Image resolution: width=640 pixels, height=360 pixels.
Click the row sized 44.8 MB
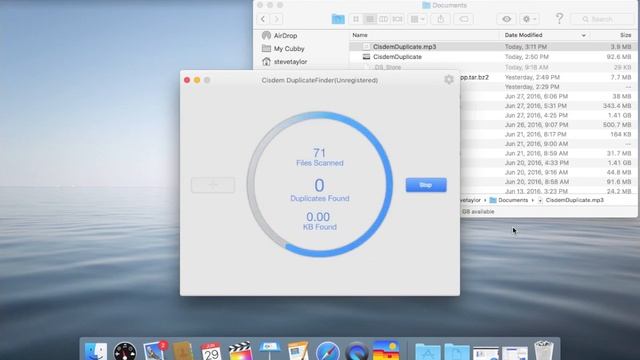548,172
